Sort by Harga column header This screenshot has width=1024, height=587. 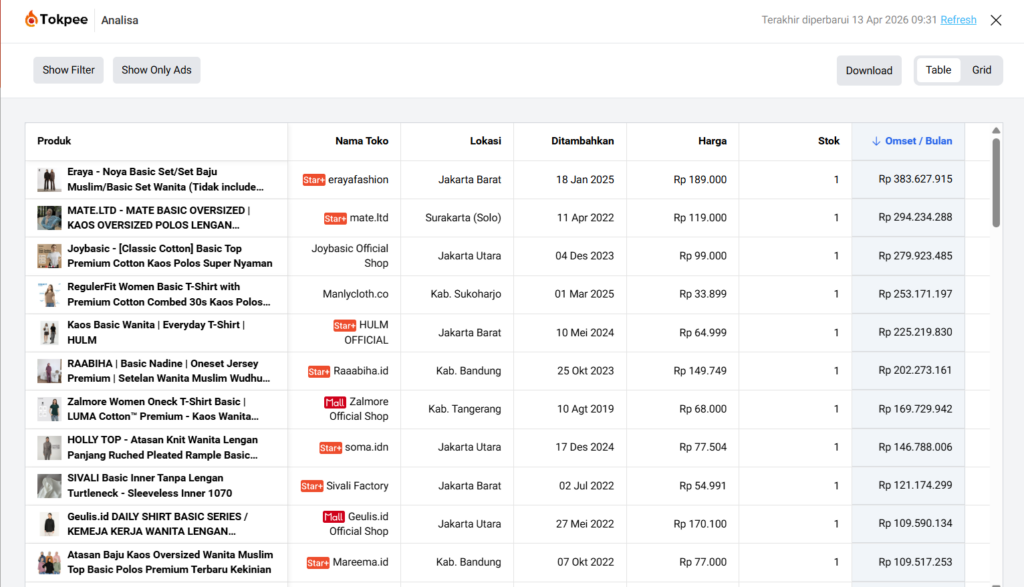click(x=712, y=141)
